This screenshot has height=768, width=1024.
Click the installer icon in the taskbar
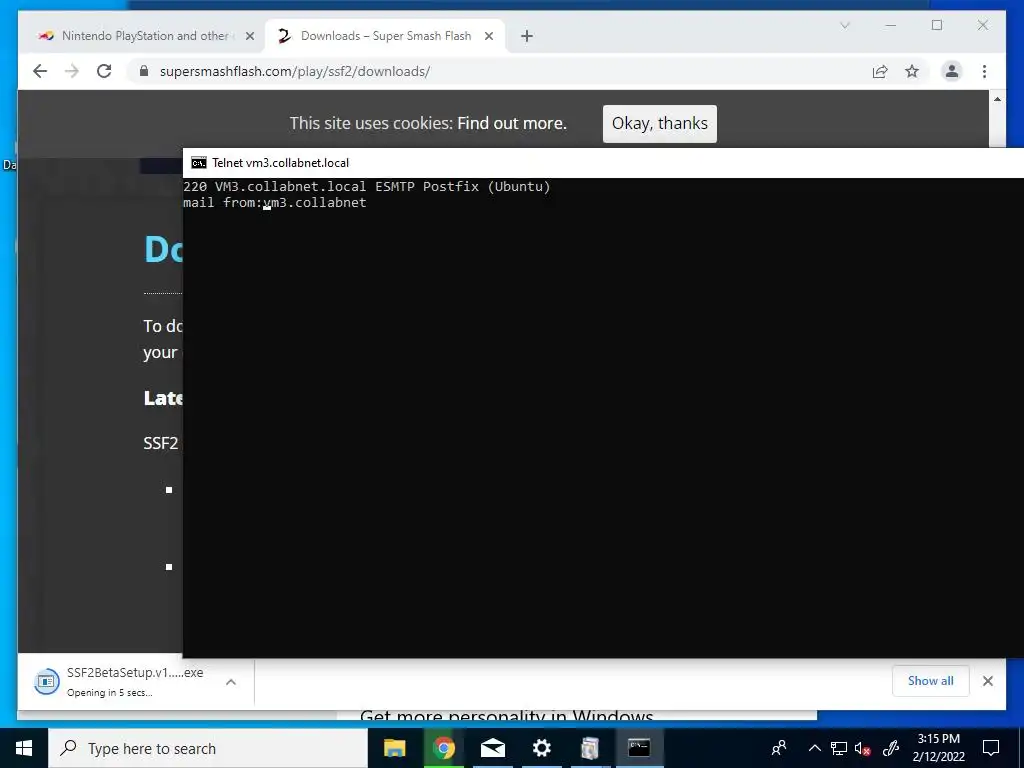(590, 748)
